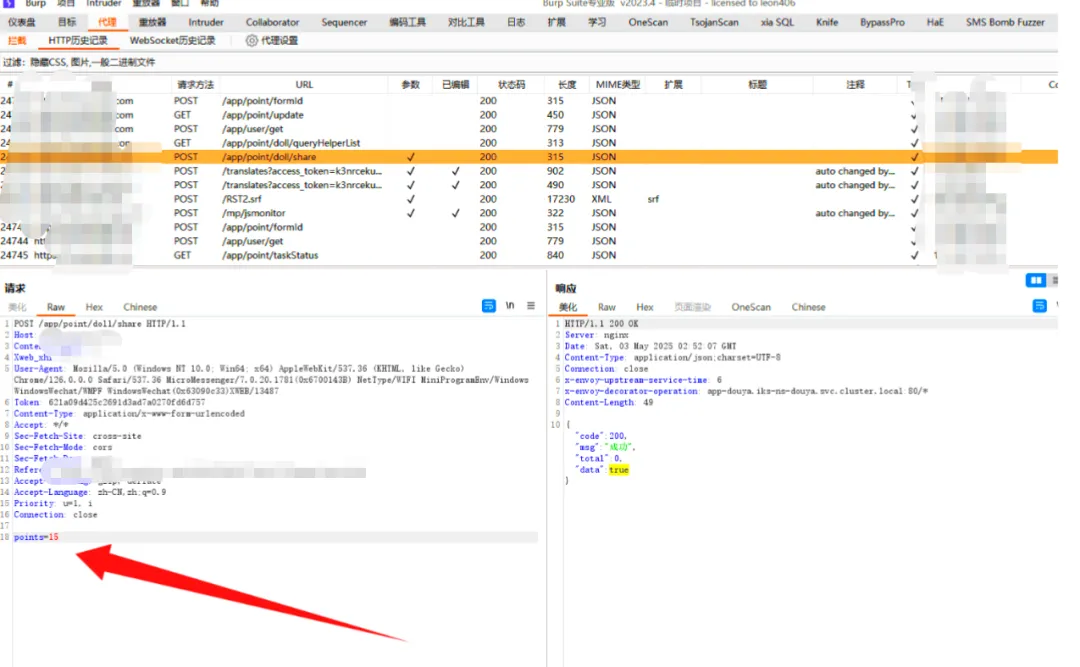Switch request view to Raw tab
The height and width of the screenshot is (667, 1080).
click(56, 307)
